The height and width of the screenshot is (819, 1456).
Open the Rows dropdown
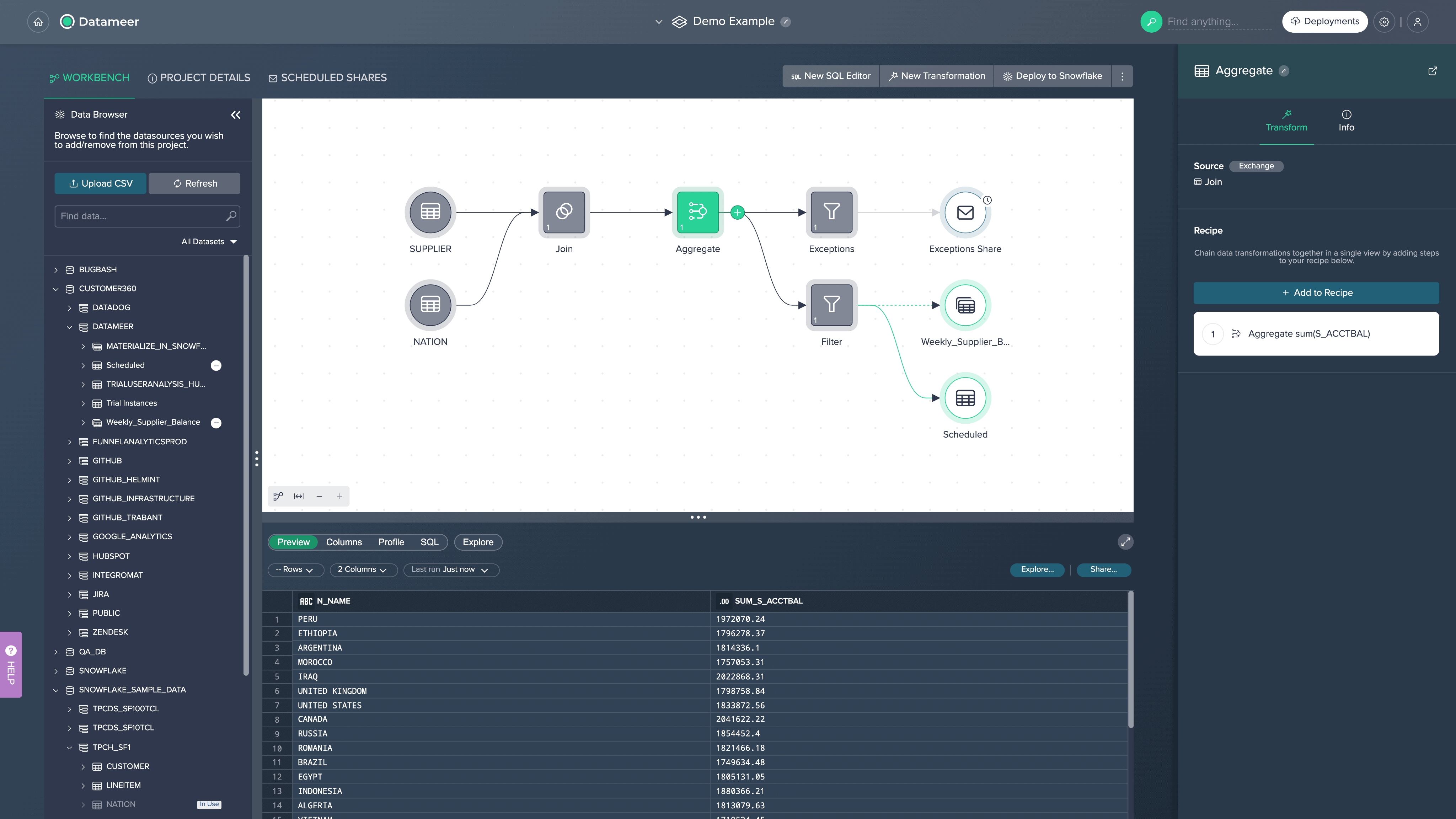point(296,570)
